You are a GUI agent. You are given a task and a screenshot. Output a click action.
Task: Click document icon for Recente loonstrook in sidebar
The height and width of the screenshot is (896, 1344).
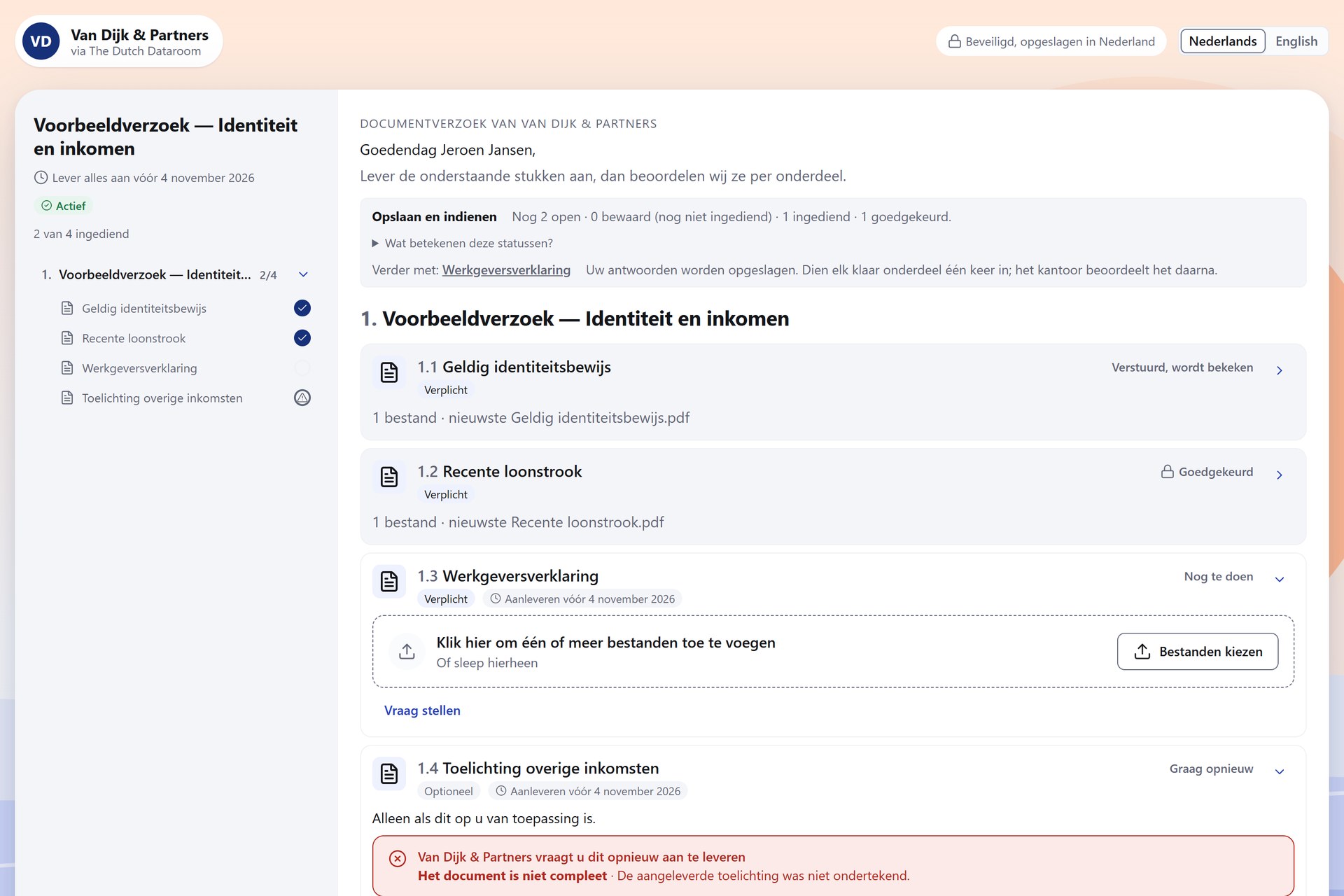coord(67,338)
